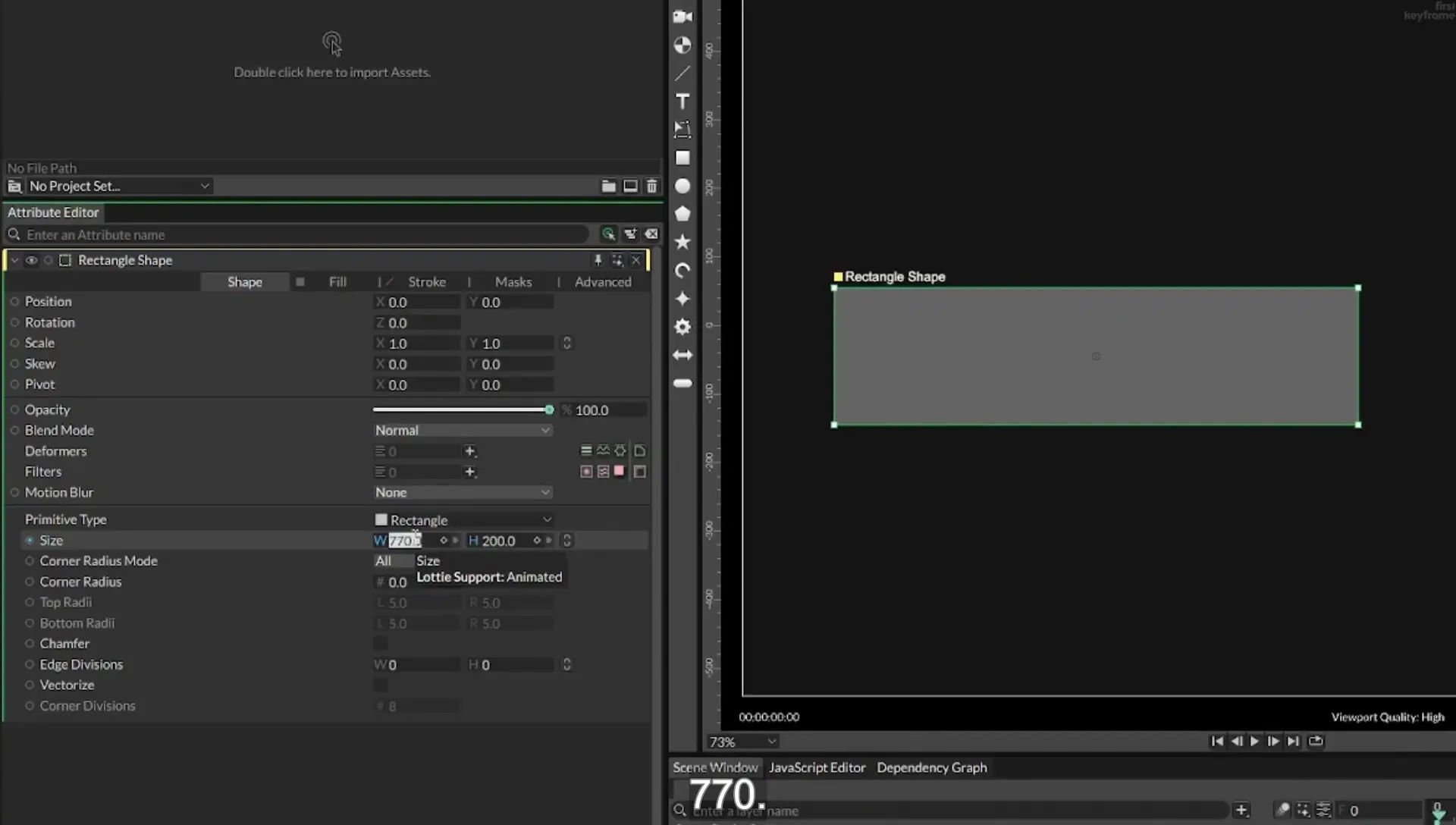The height and width of the screenshot is (825, 1456).
Task: Open the Primitive Type Rectangle dropdown
Action: pyautogui.click(x=463, y=519)
